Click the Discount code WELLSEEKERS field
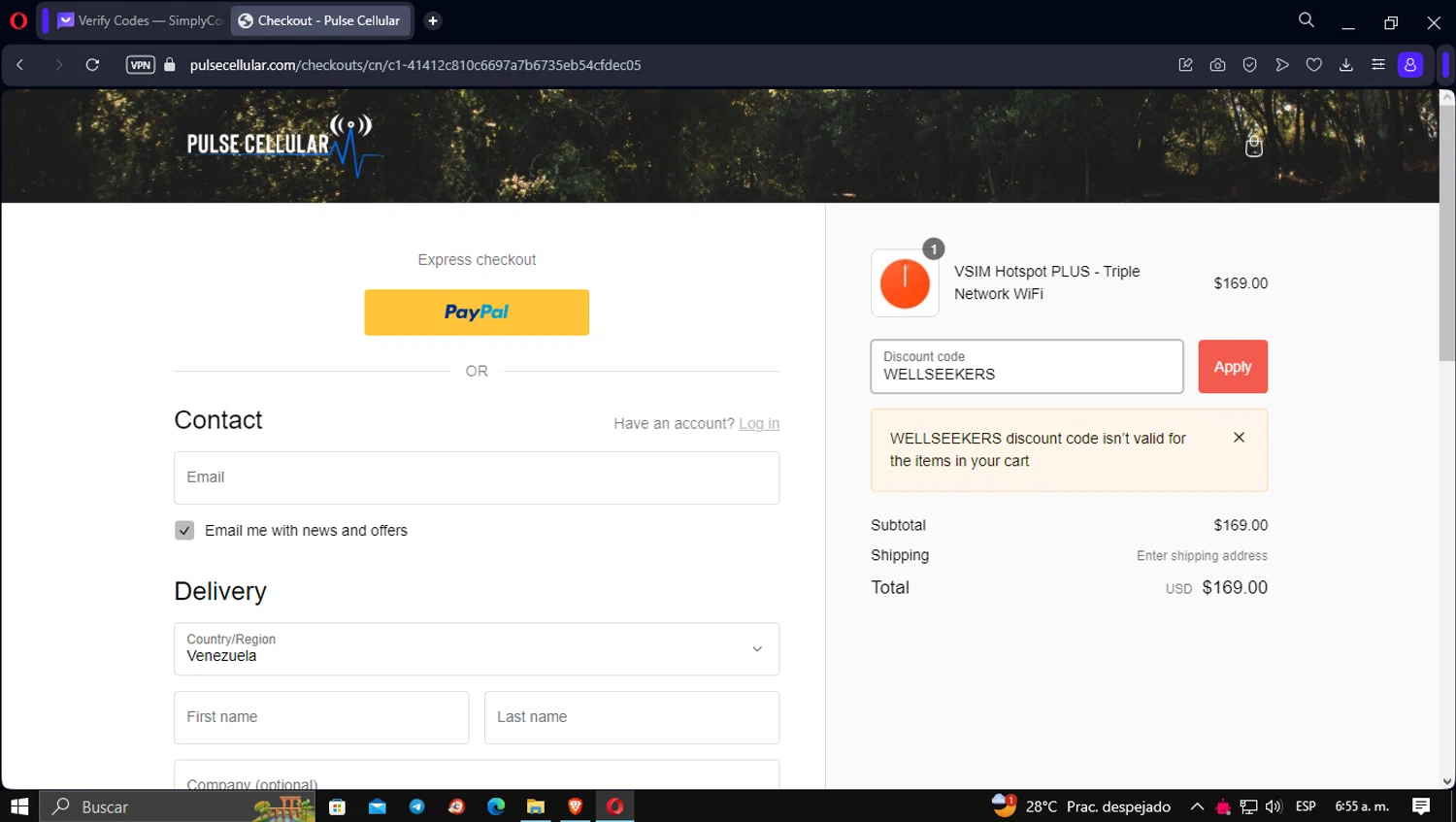Viewport: 1456px width, 822px height. tap(1027, 367)
